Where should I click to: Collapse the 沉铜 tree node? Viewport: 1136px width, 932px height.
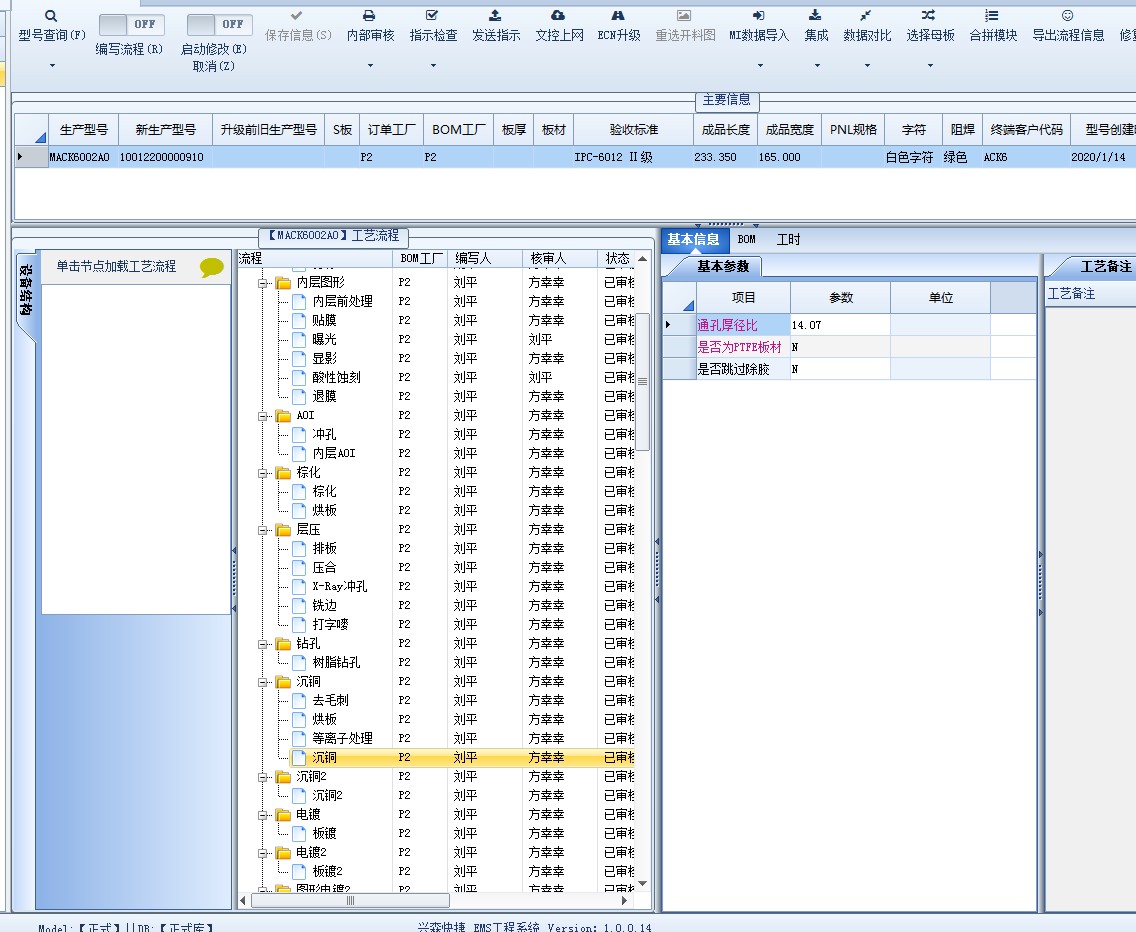pyautogui.click(x=262, y=682)
